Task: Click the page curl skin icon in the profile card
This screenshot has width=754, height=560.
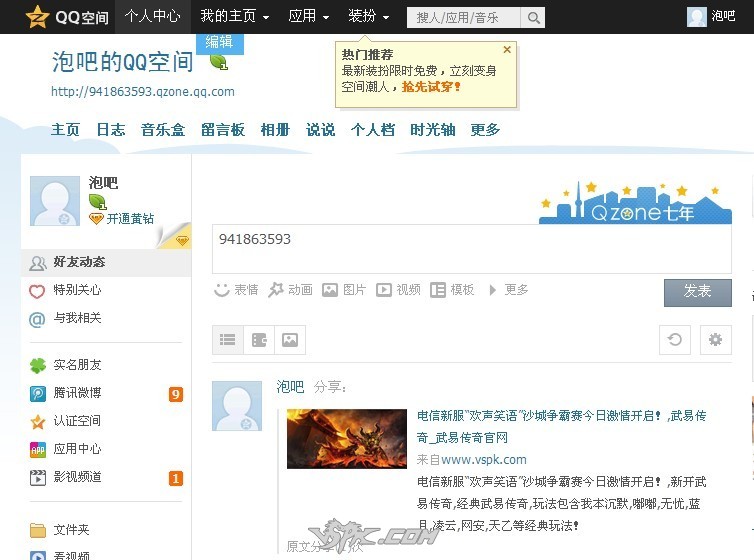Action: (174, 236)
